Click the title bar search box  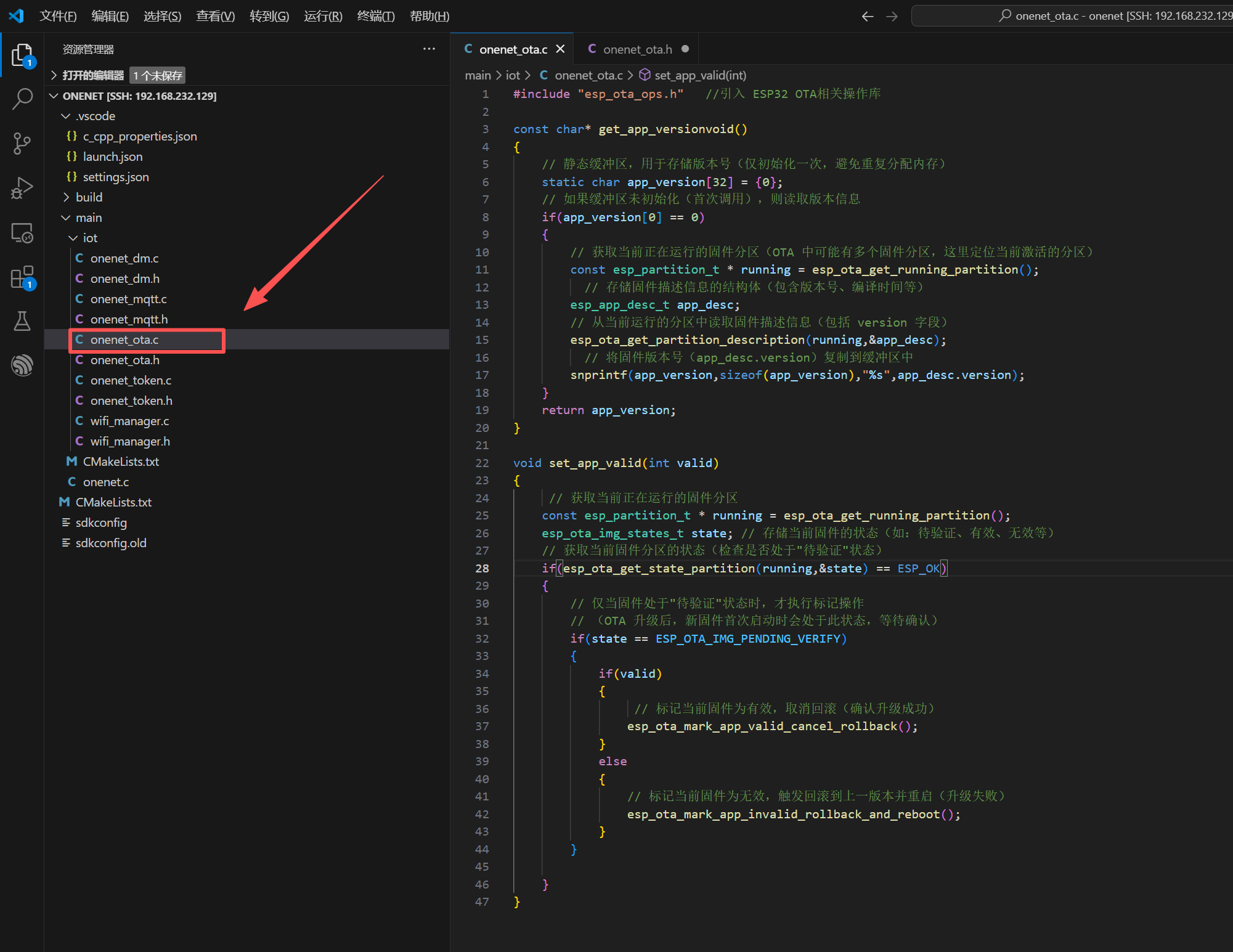(x=1072, y=16)
